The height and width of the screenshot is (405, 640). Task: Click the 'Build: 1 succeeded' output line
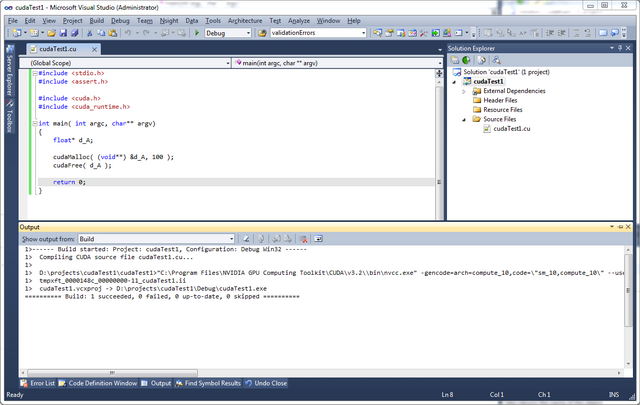pos(162,297)
